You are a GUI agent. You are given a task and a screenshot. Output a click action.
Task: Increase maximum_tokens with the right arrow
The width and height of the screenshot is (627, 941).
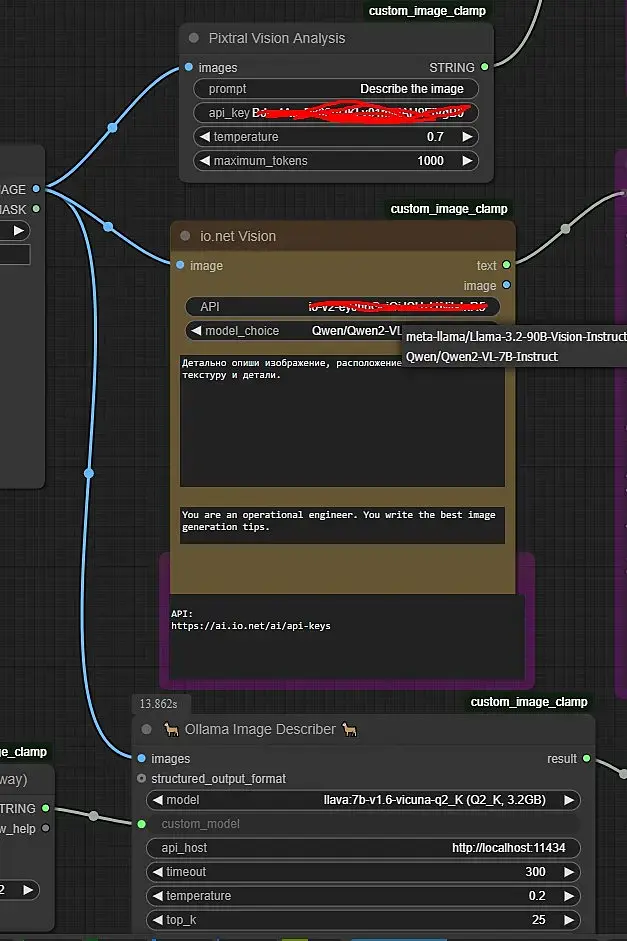coord(466,161)
